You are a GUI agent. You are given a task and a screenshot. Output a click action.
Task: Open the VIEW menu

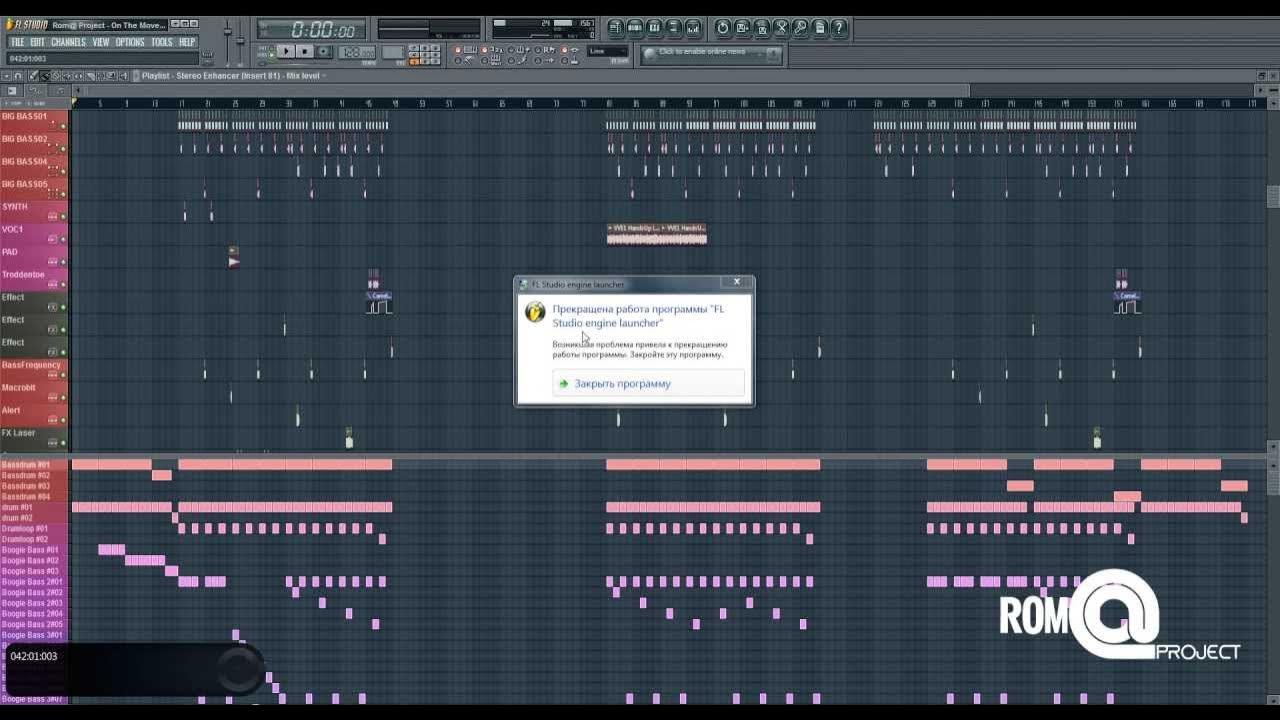click(101, 42)
